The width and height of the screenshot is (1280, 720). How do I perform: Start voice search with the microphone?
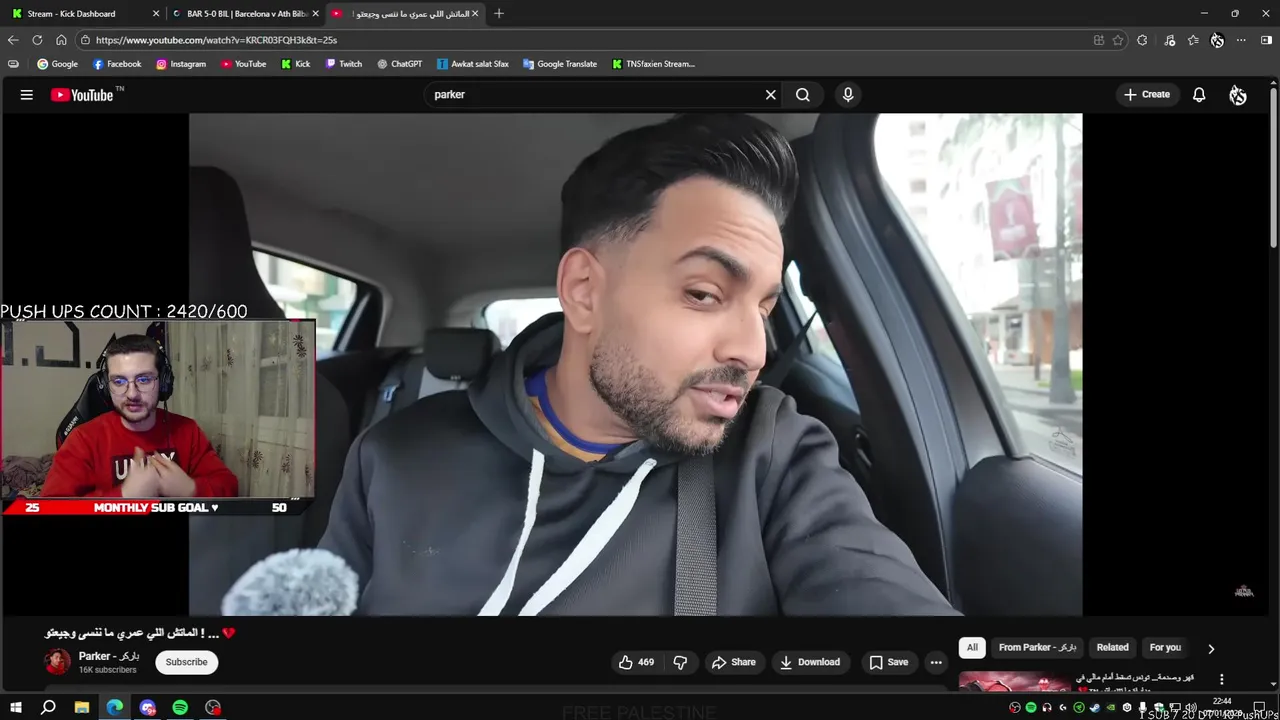pos(848,95)
